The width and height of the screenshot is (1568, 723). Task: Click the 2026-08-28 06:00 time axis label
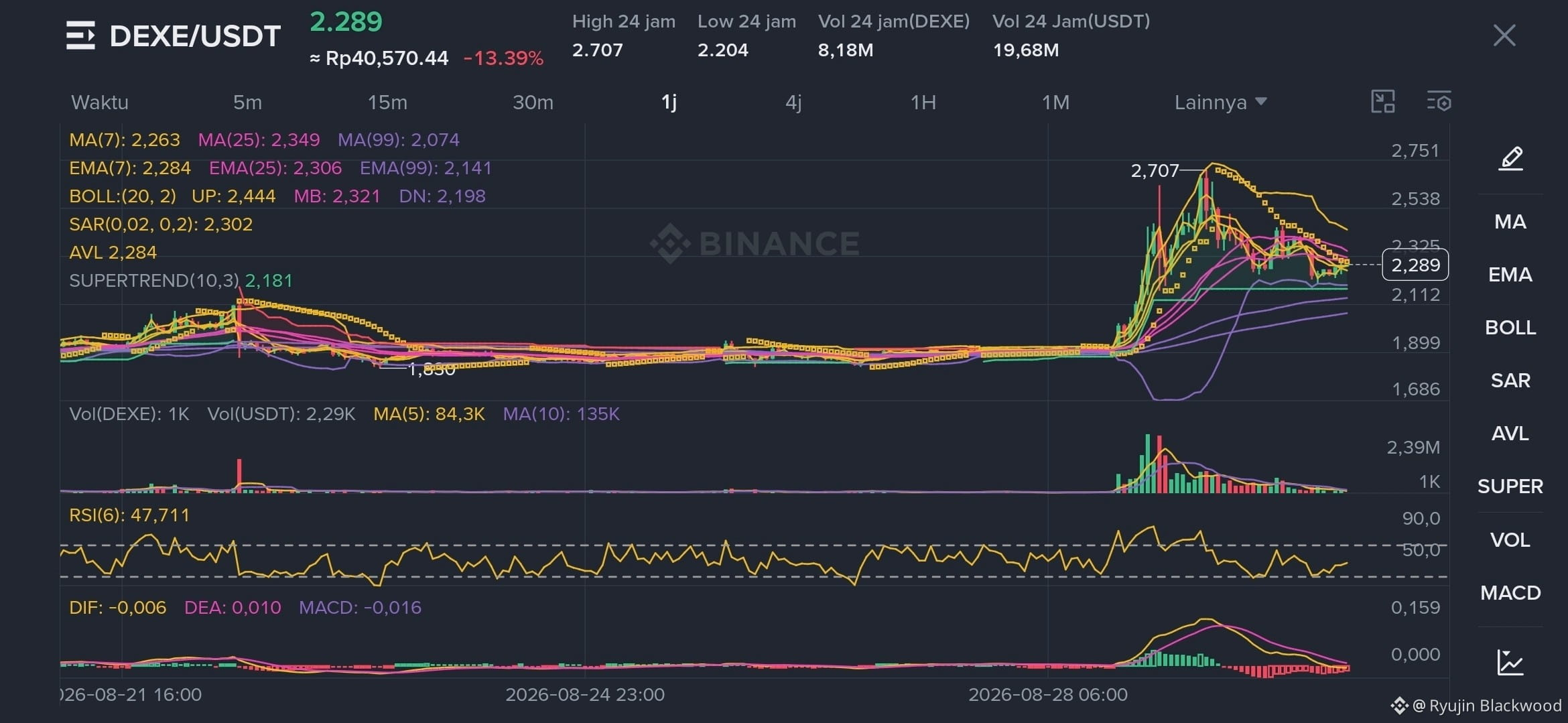coord(1048,694)
